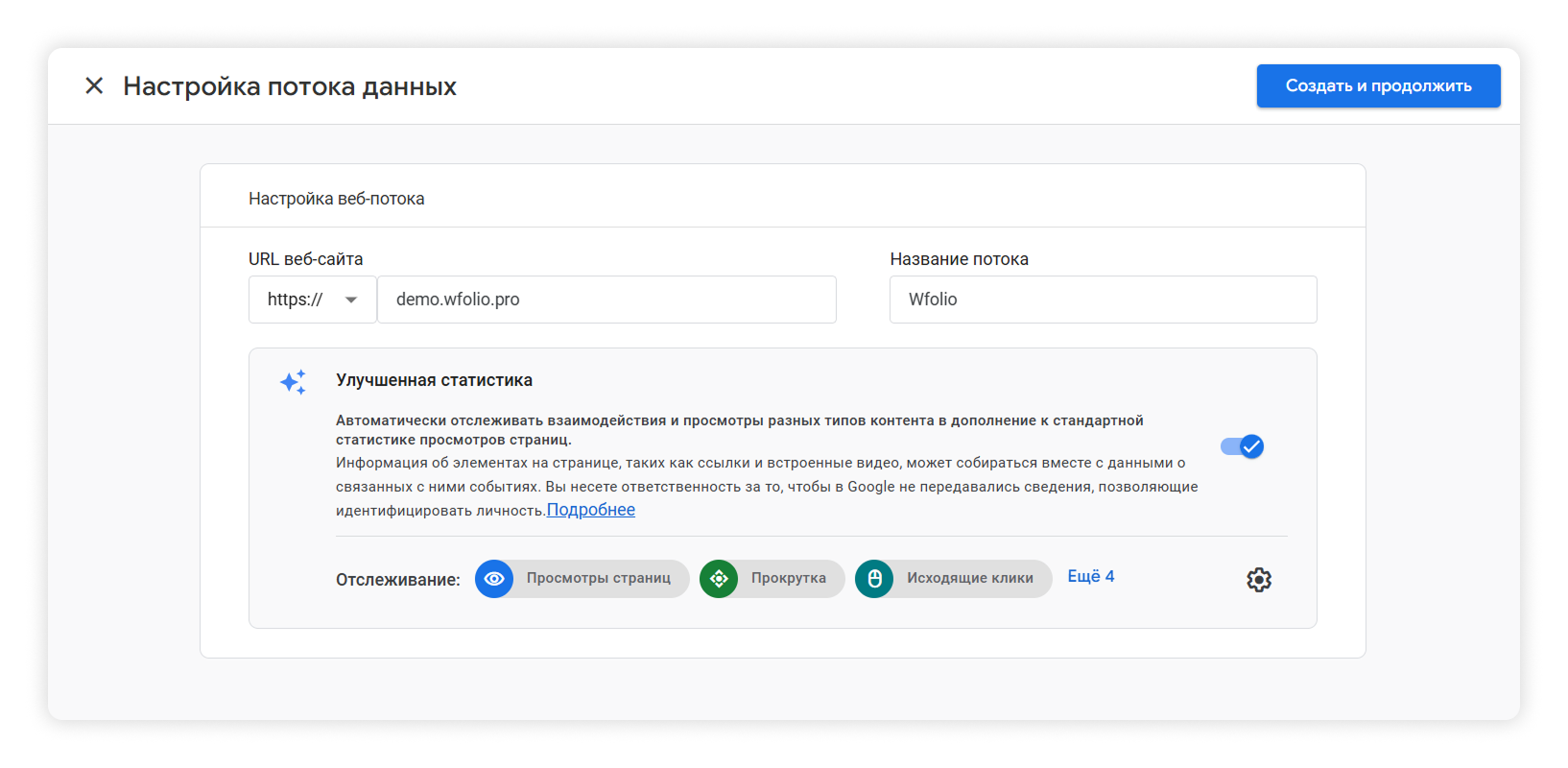The height and width of the screenshot is (768, 1568).
Task: Click the green scroll tracking icon
Action: pos(719,579)
